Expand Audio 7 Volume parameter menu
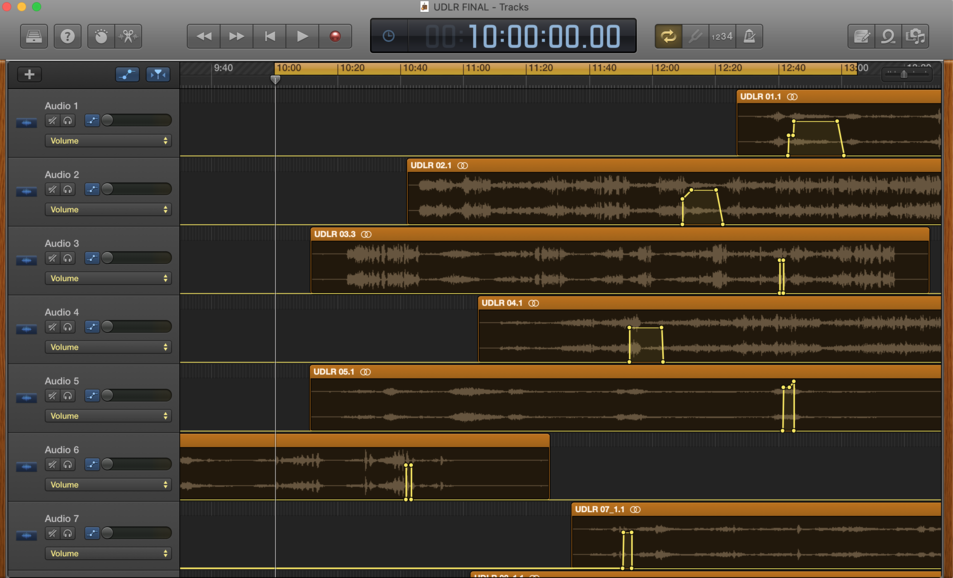Screen dimensions: 953x578 click(x=107, y=553)
